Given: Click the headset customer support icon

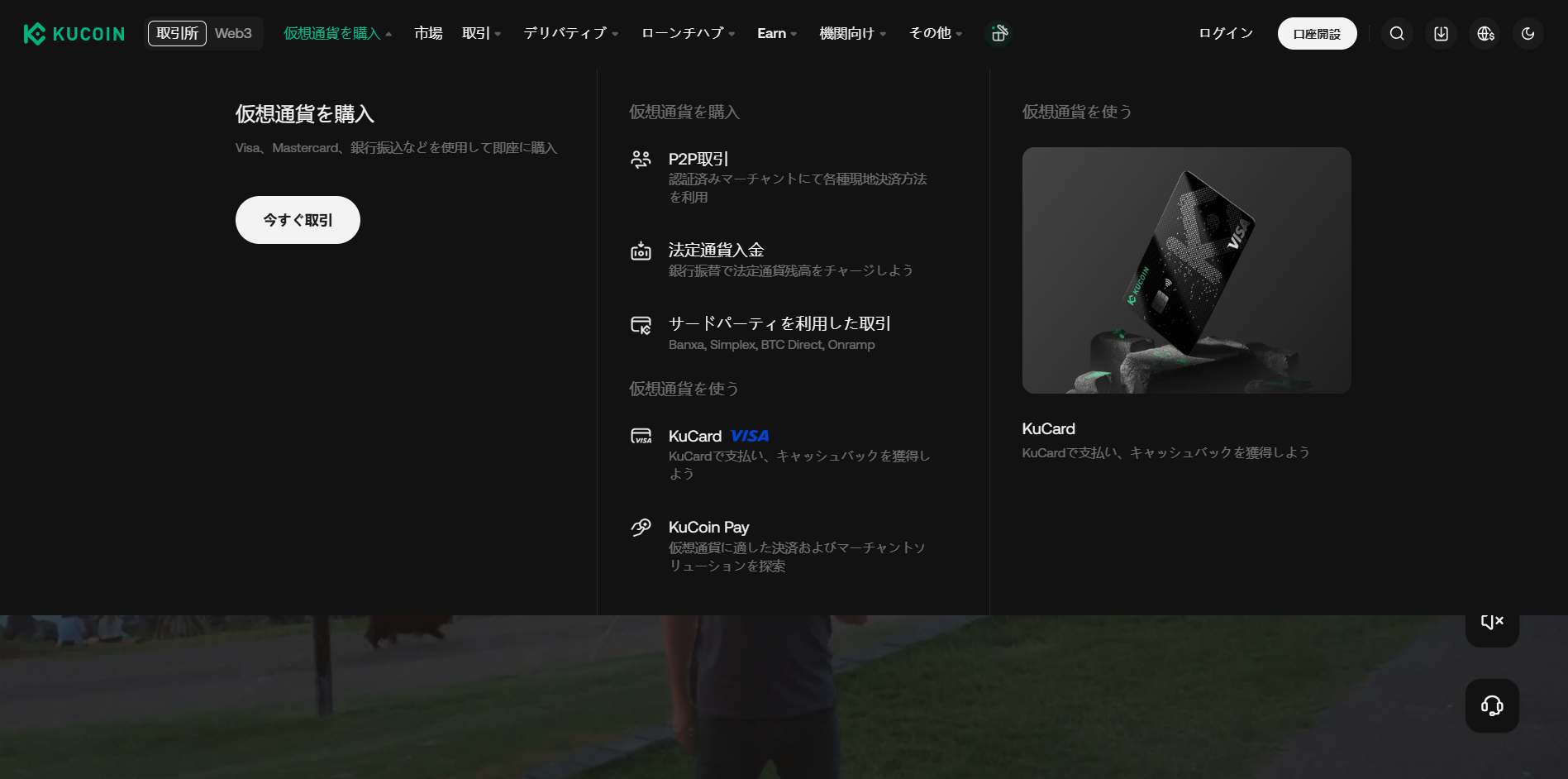Looking at the screenshot, I should pos(1491,705).
